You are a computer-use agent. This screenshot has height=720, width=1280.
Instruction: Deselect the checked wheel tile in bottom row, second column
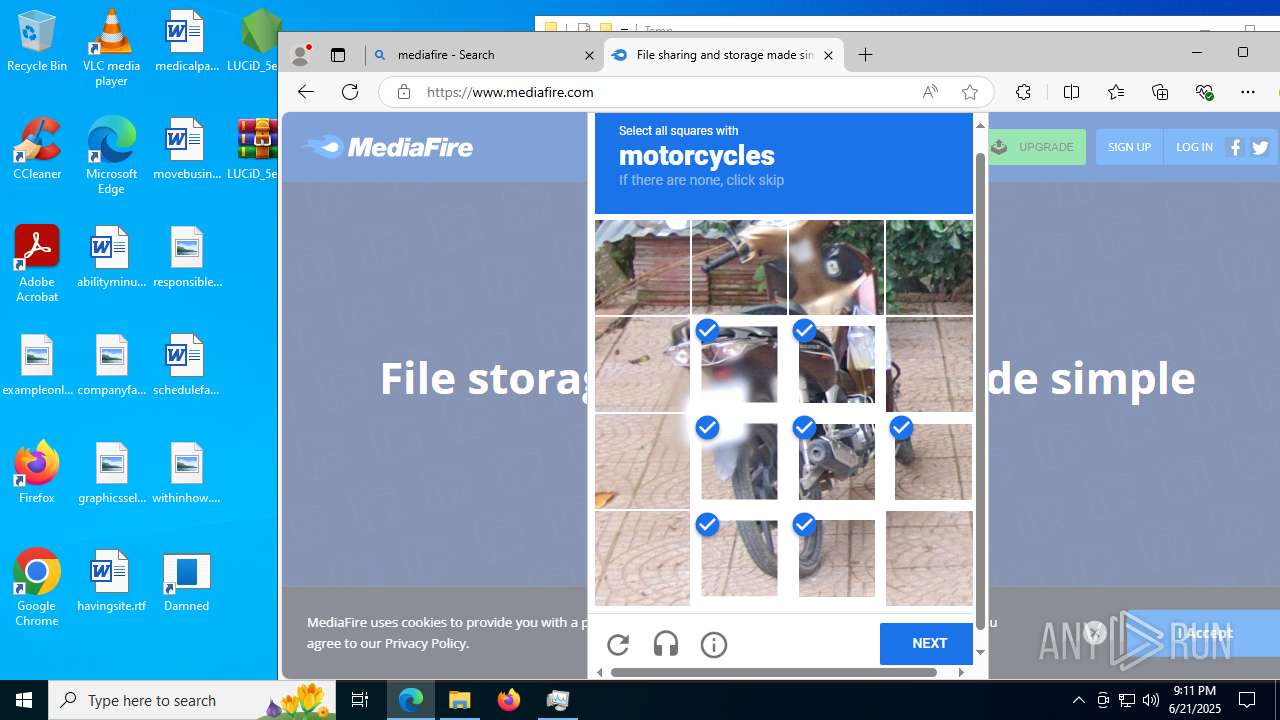pos(739,558)
